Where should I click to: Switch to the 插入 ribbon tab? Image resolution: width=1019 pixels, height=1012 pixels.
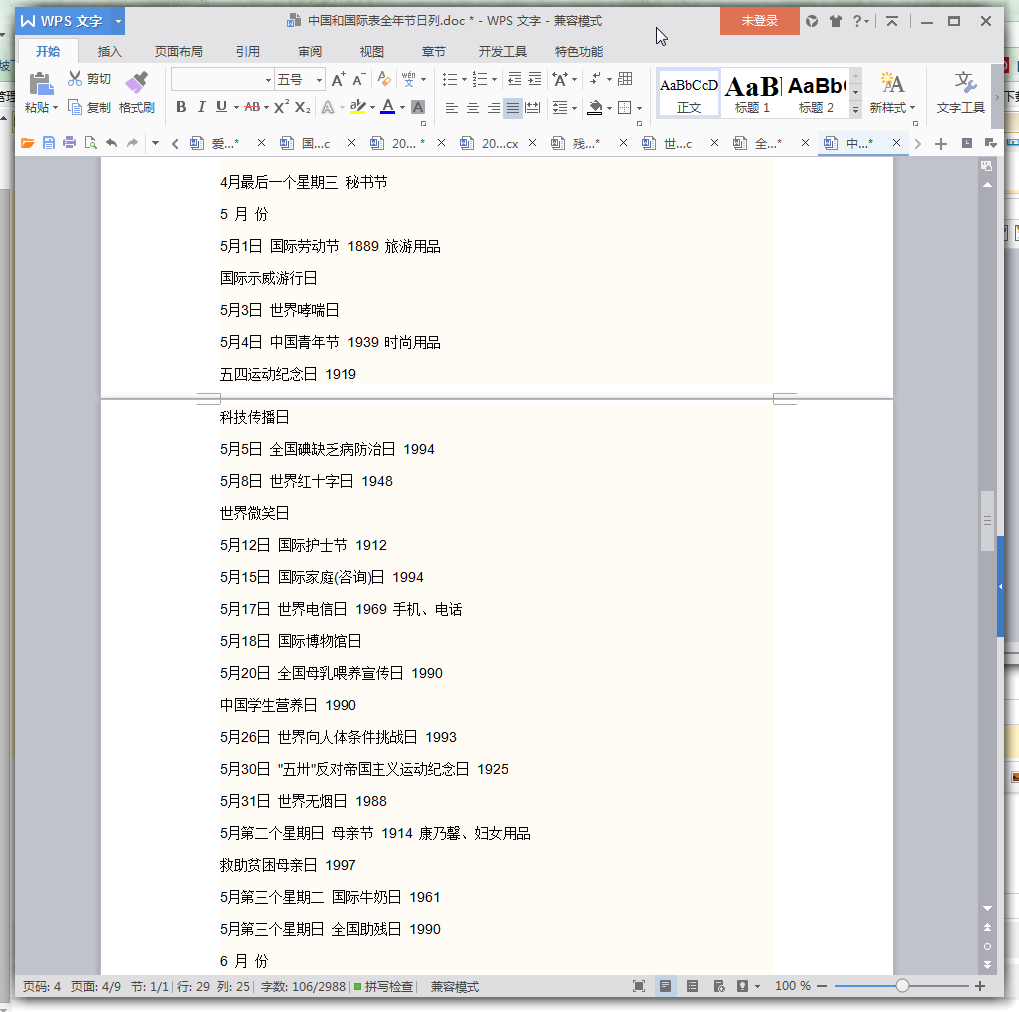[109, 51]
